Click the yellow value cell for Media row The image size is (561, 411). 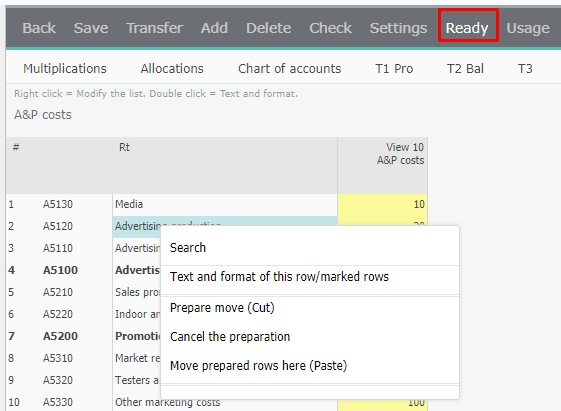[x=382, y=204]
